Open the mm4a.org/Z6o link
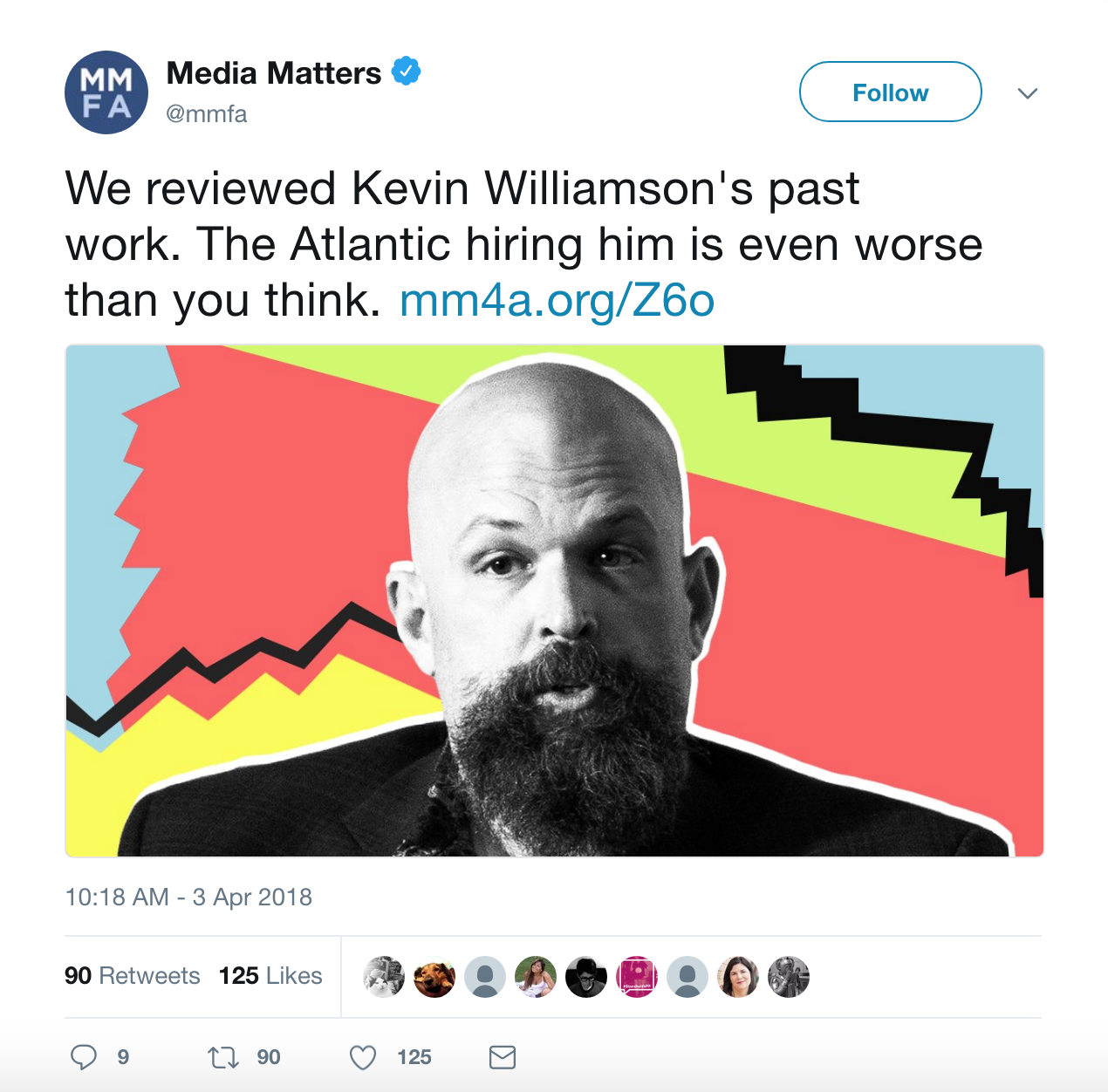Image resolution: width=1108 pixels, height=1092 pixels. (x=557, y=300)
